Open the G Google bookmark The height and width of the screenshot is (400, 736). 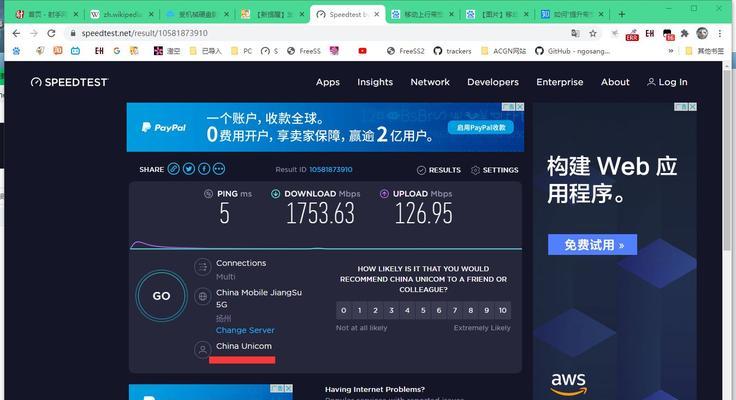(116, 51)
